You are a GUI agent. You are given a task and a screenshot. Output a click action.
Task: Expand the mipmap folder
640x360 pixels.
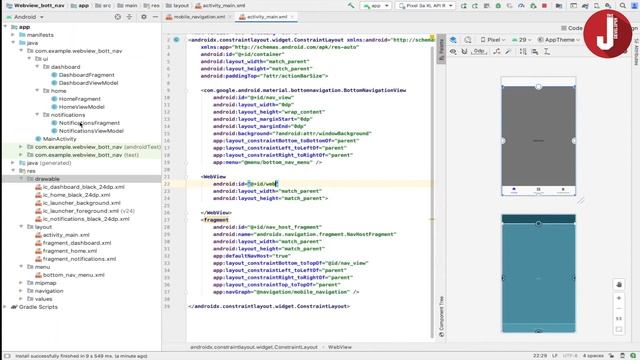click(x=21, y=282)
